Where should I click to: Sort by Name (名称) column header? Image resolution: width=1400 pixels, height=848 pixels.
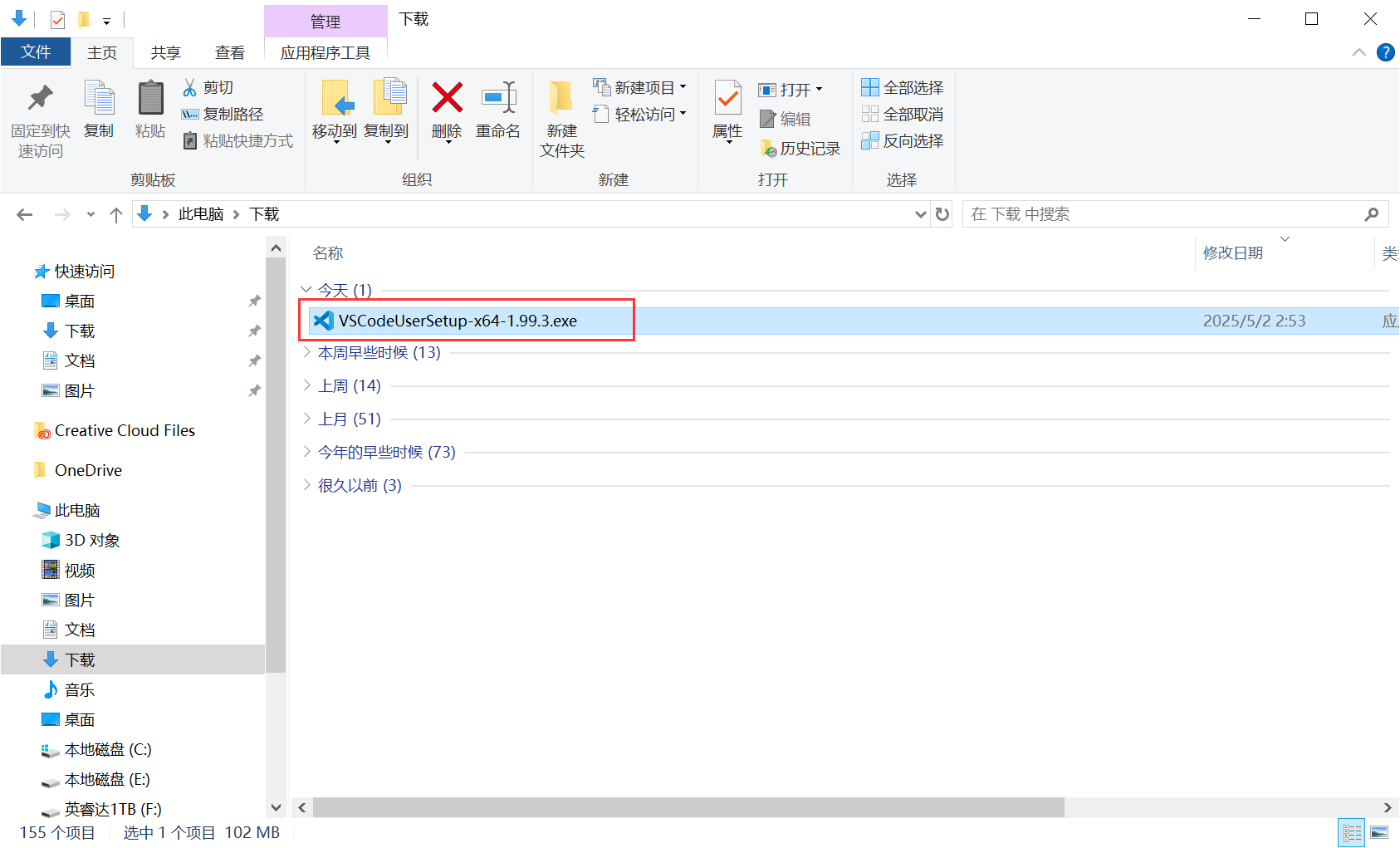click(x=328, y=253)
